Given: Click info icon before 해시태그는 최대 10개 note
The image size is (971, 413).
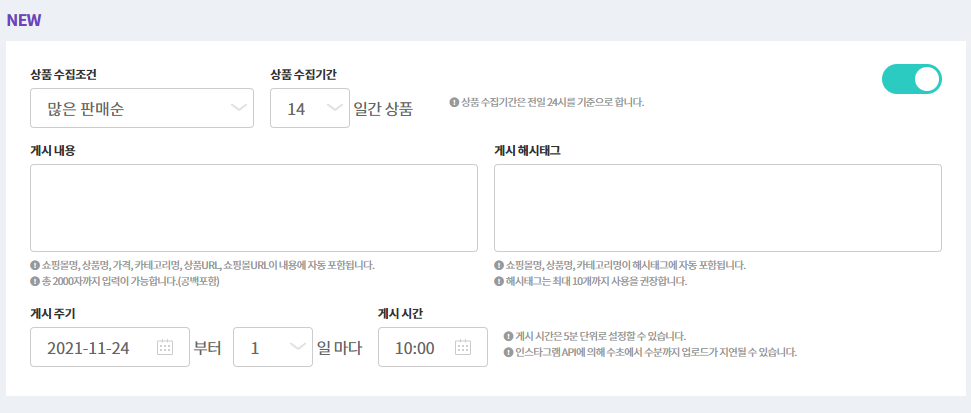Looking at the screenshot, I should 499,281.
